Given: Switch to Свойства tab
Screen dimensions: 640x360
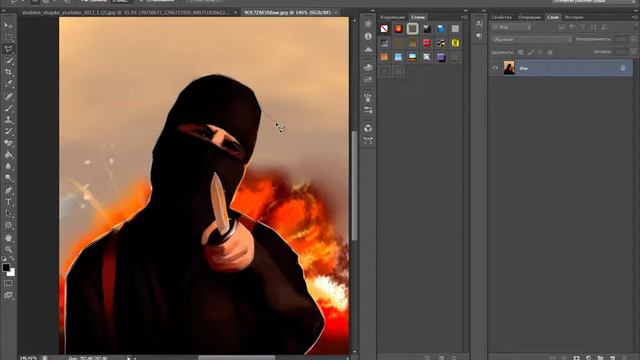Looking at the screenshot, I should pyautogui.click(x=502, y=17).
